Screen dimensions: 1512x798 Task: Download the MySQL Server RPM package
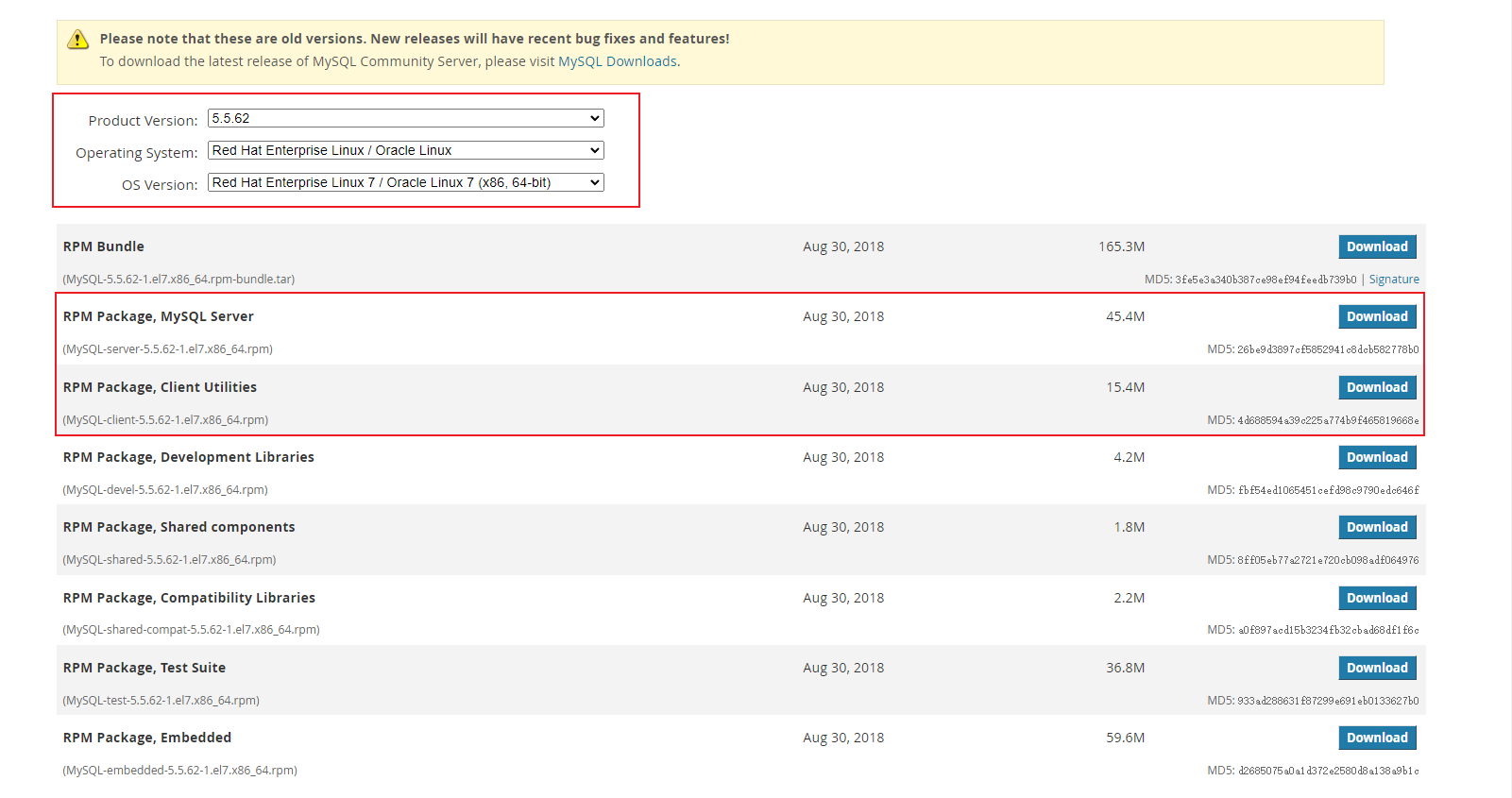pos(1377,316)
